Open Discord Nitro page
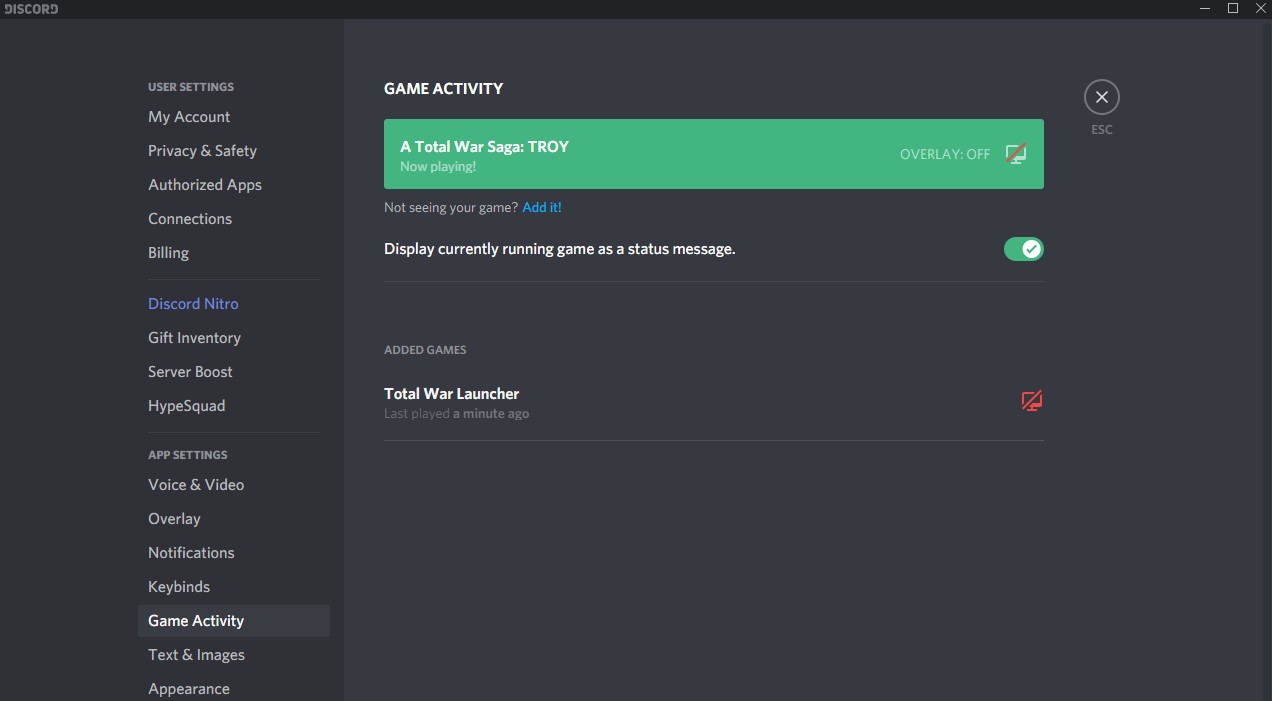Viewport: 1272px width, 701px height. 193,304
